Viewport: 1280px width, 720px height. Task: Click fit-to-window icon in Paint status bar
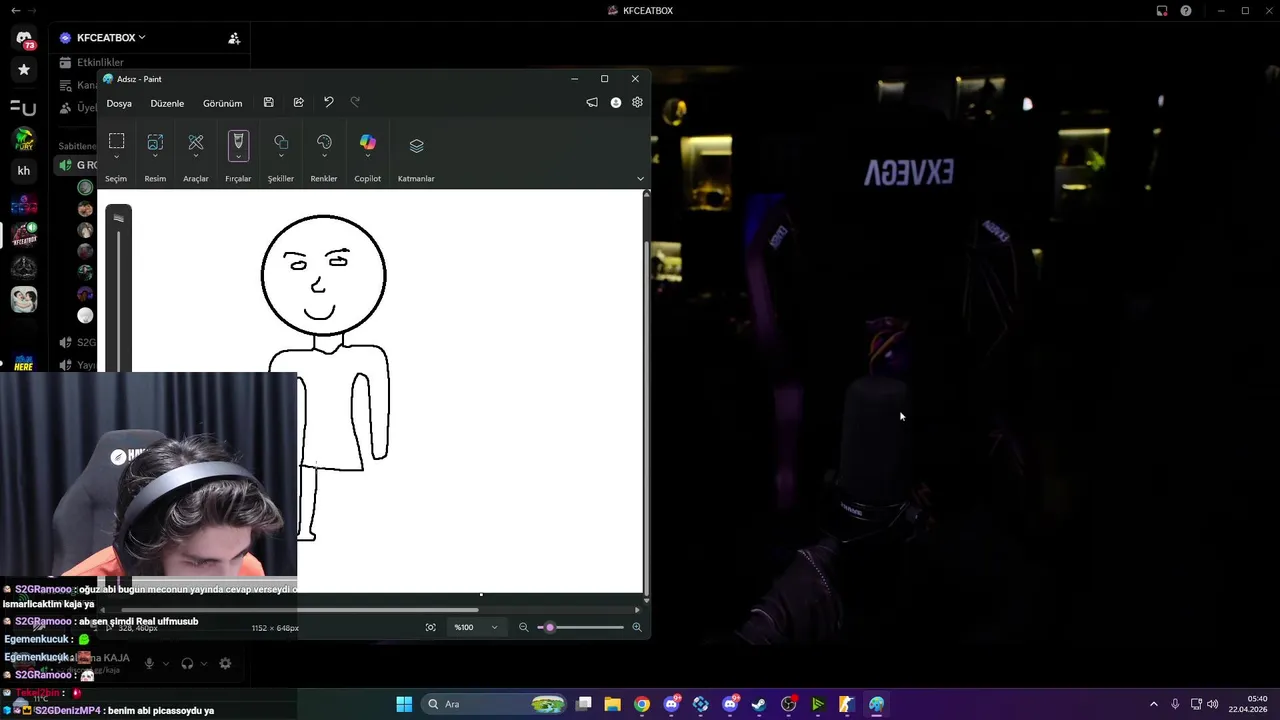point(431,627)
